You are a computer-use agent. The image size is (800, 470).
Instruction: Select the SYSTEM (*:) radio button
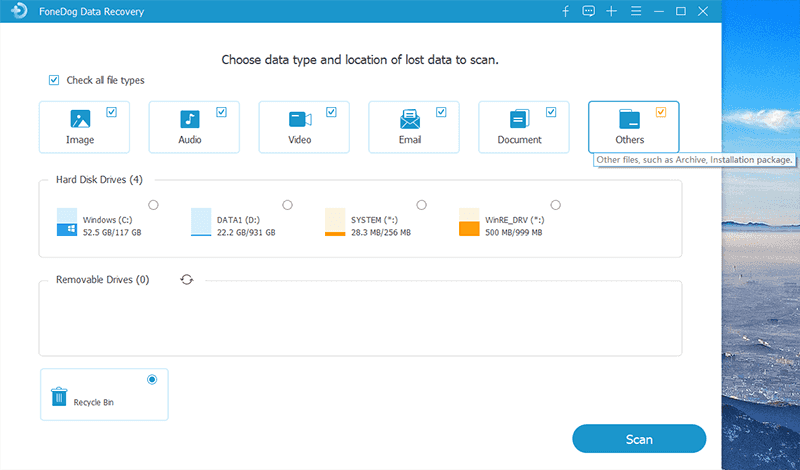[x=421, y=205]
